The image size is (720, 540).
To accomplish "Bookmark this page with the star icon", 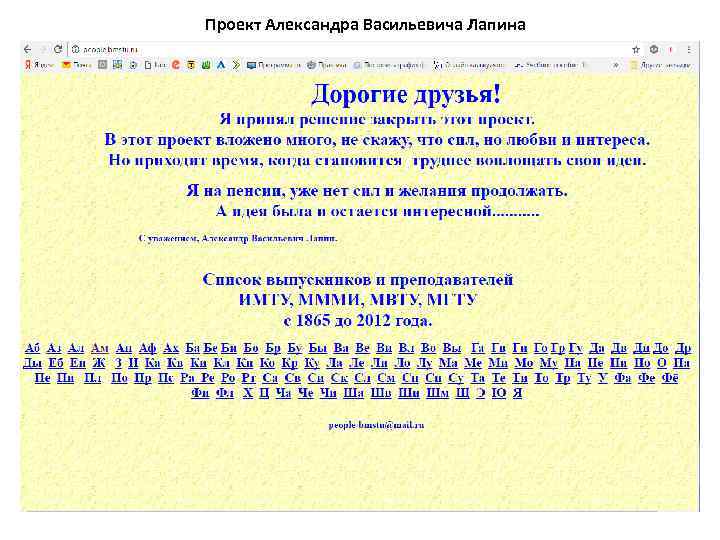I will 636,49.
